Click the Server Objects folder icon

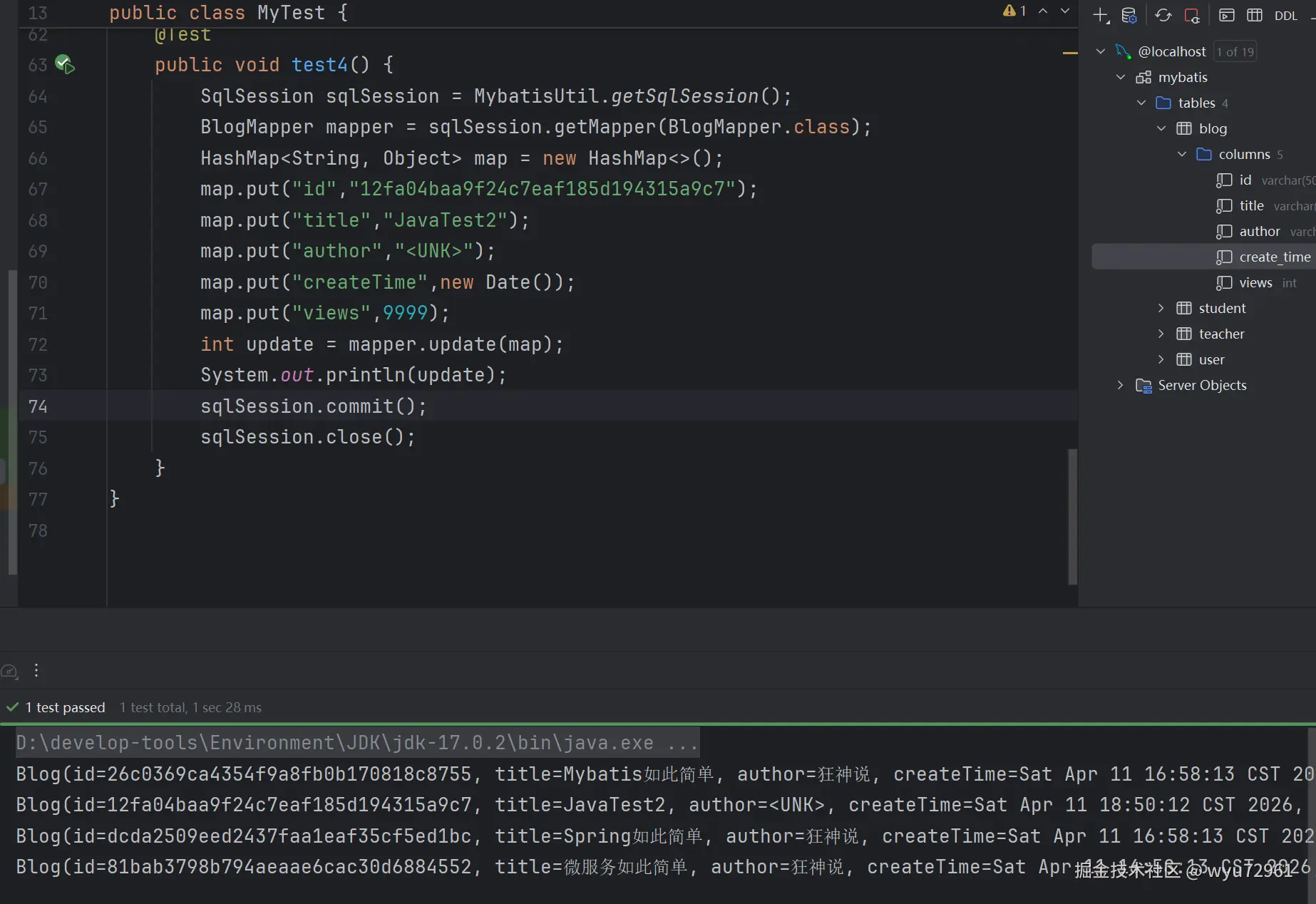click(1143, 386)
